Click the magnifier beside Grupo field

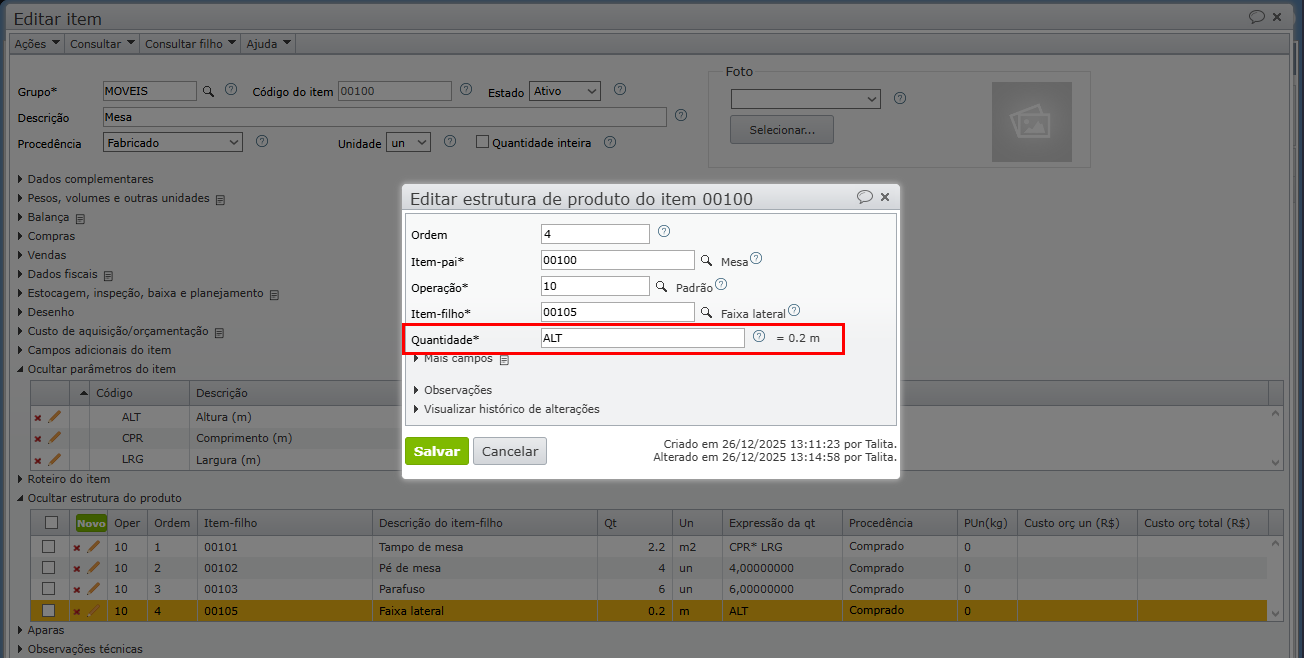tap(209, 91)
